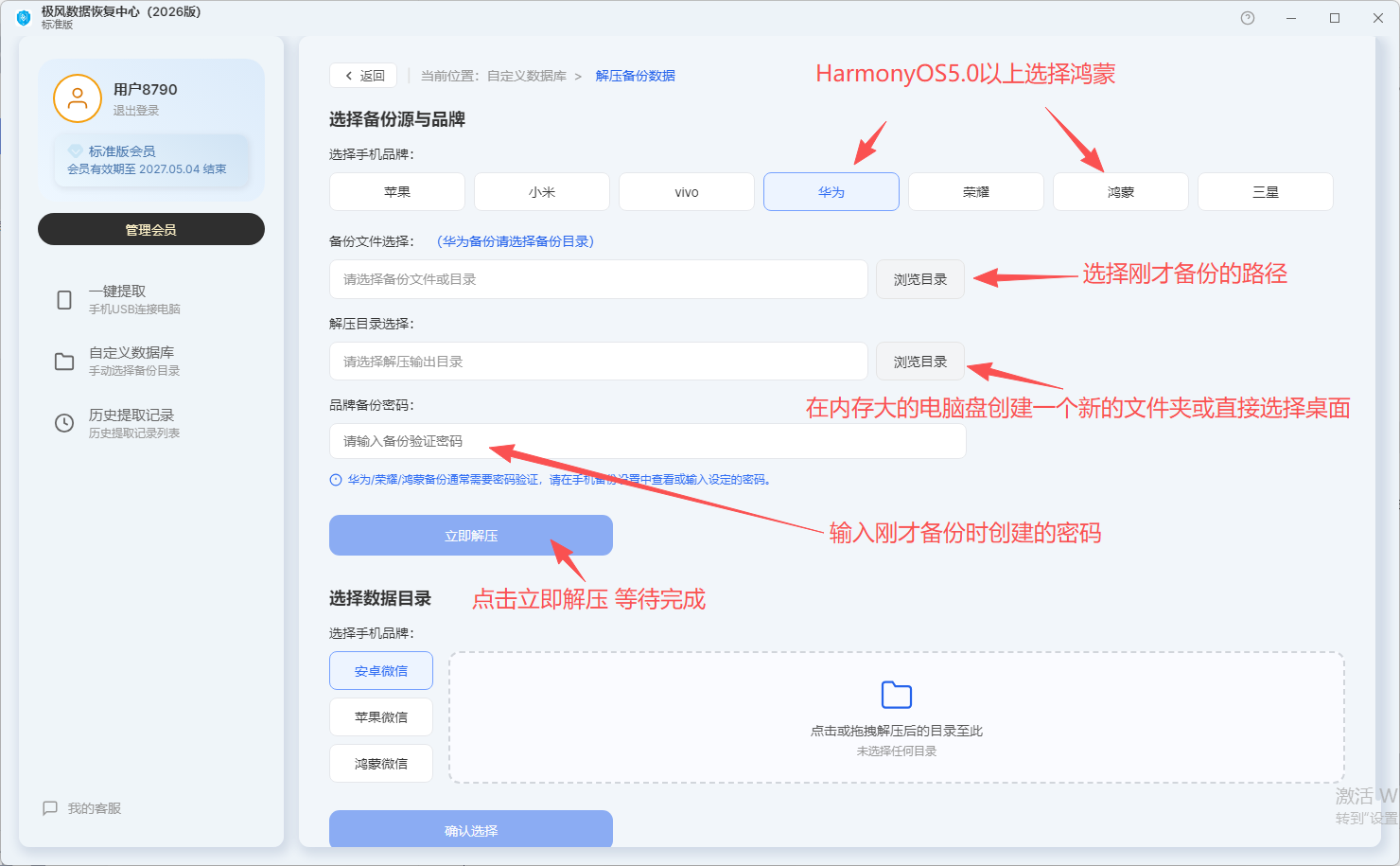Open 历史提取记录 in the sidebar

click(151, 423)
